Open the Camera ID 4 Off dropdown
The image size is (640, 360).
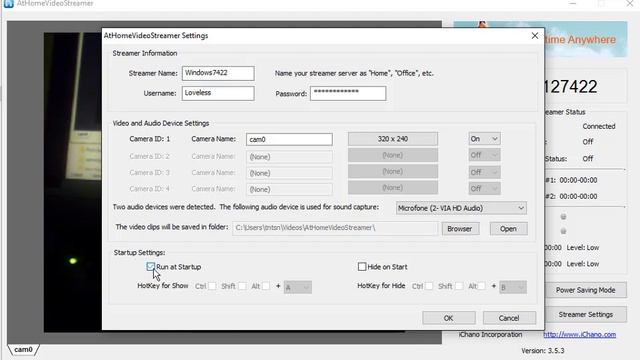point(484,189)
